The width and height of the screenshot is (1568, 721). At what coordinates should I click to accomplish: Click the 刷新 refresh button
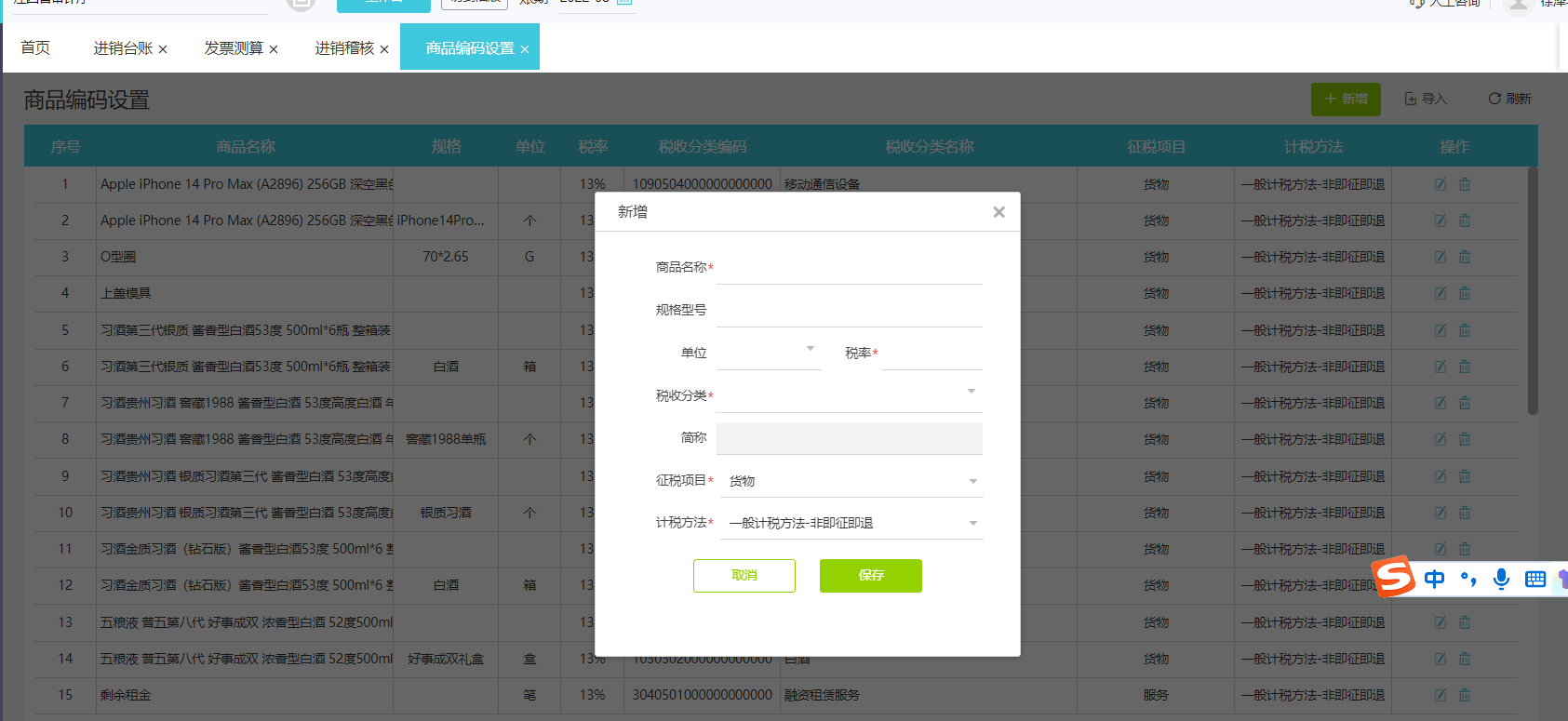pyautogui.click(x=1509, y=99)
